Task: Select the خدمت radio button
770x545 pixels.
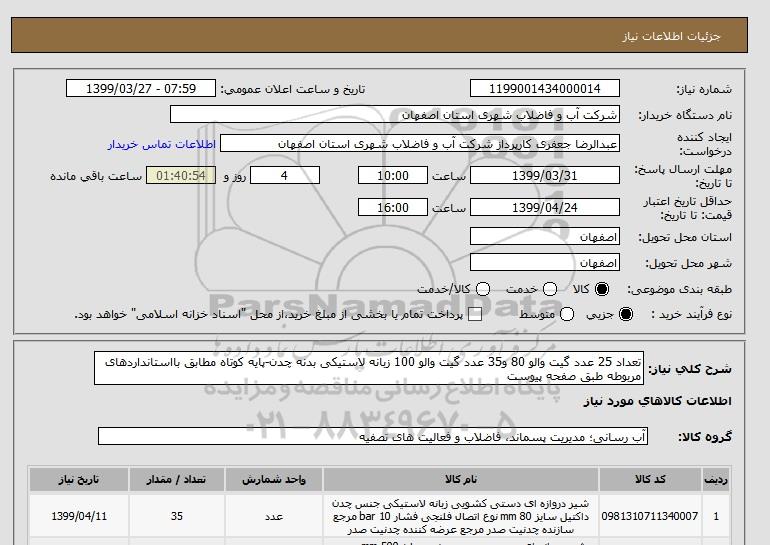Action: click(x=550, y=289)
